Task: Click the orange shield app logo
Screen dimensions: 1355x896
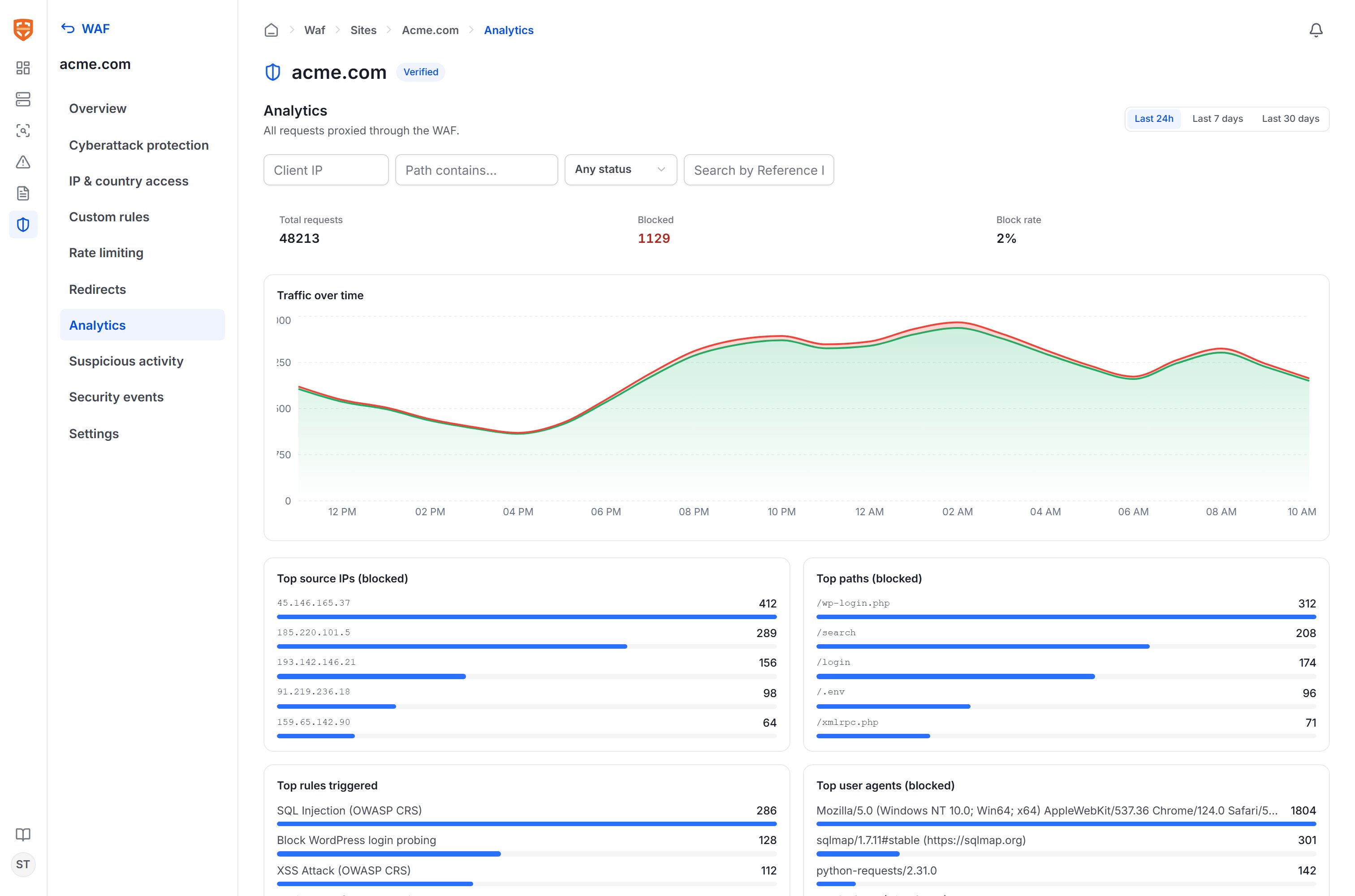Action: (x=23, y=29)
